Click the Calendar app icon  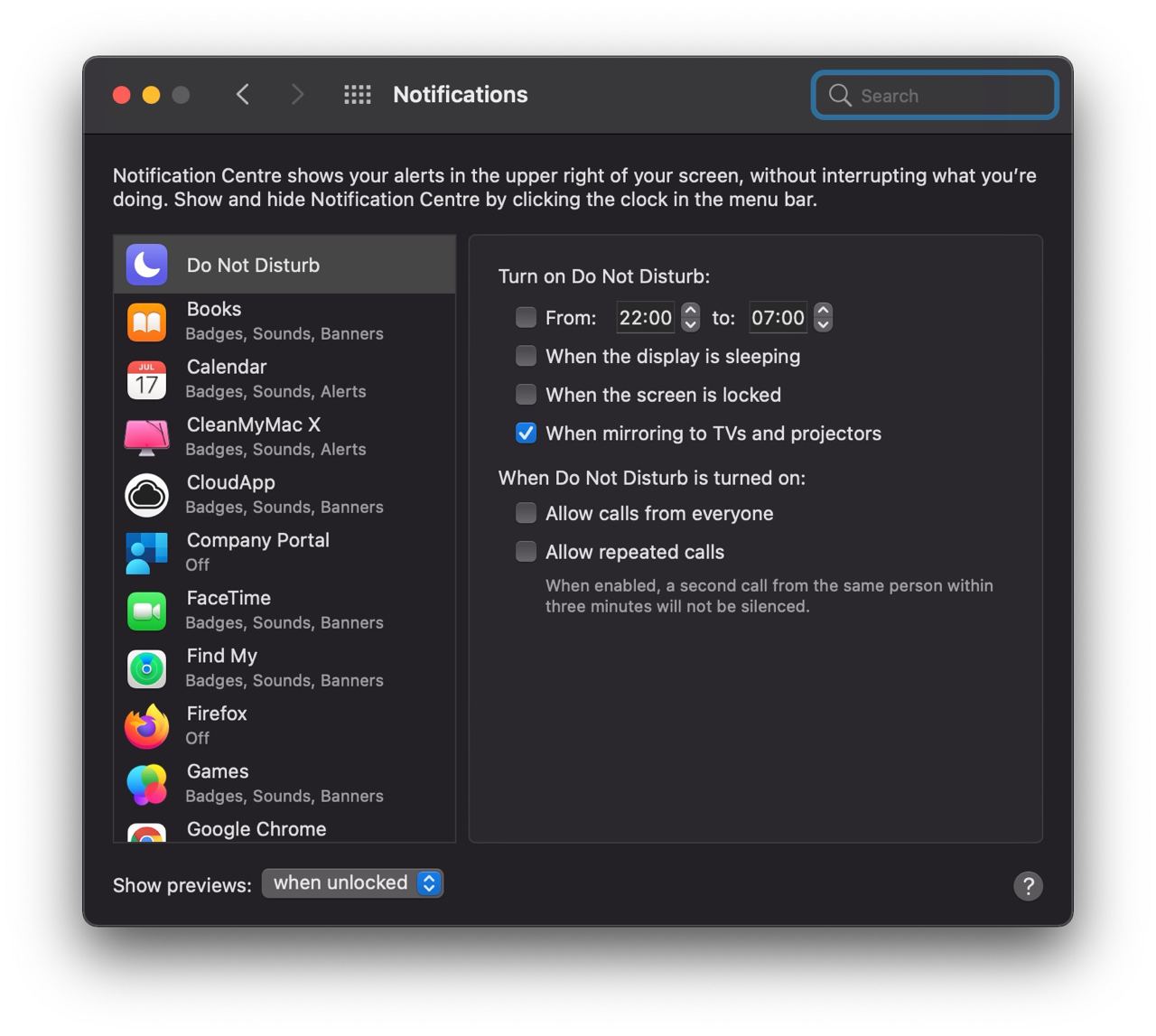pos(146,380)
